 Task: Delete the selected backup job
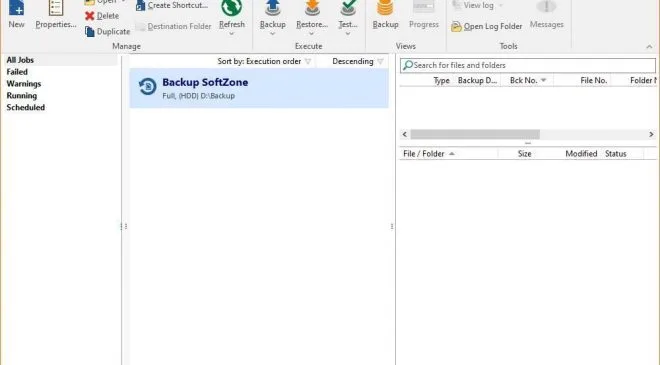click(102, 16)
